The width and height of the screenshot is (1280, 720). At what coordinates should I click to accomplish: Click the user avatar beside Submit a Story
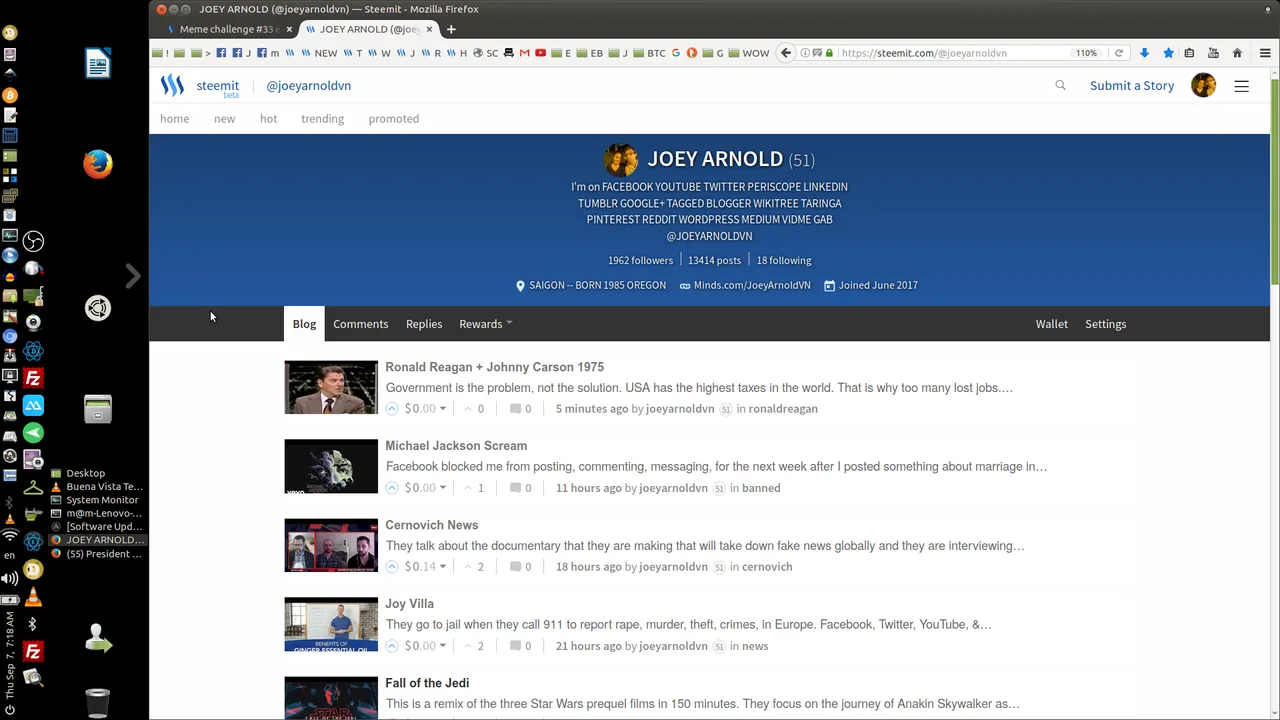point(1203,85)
